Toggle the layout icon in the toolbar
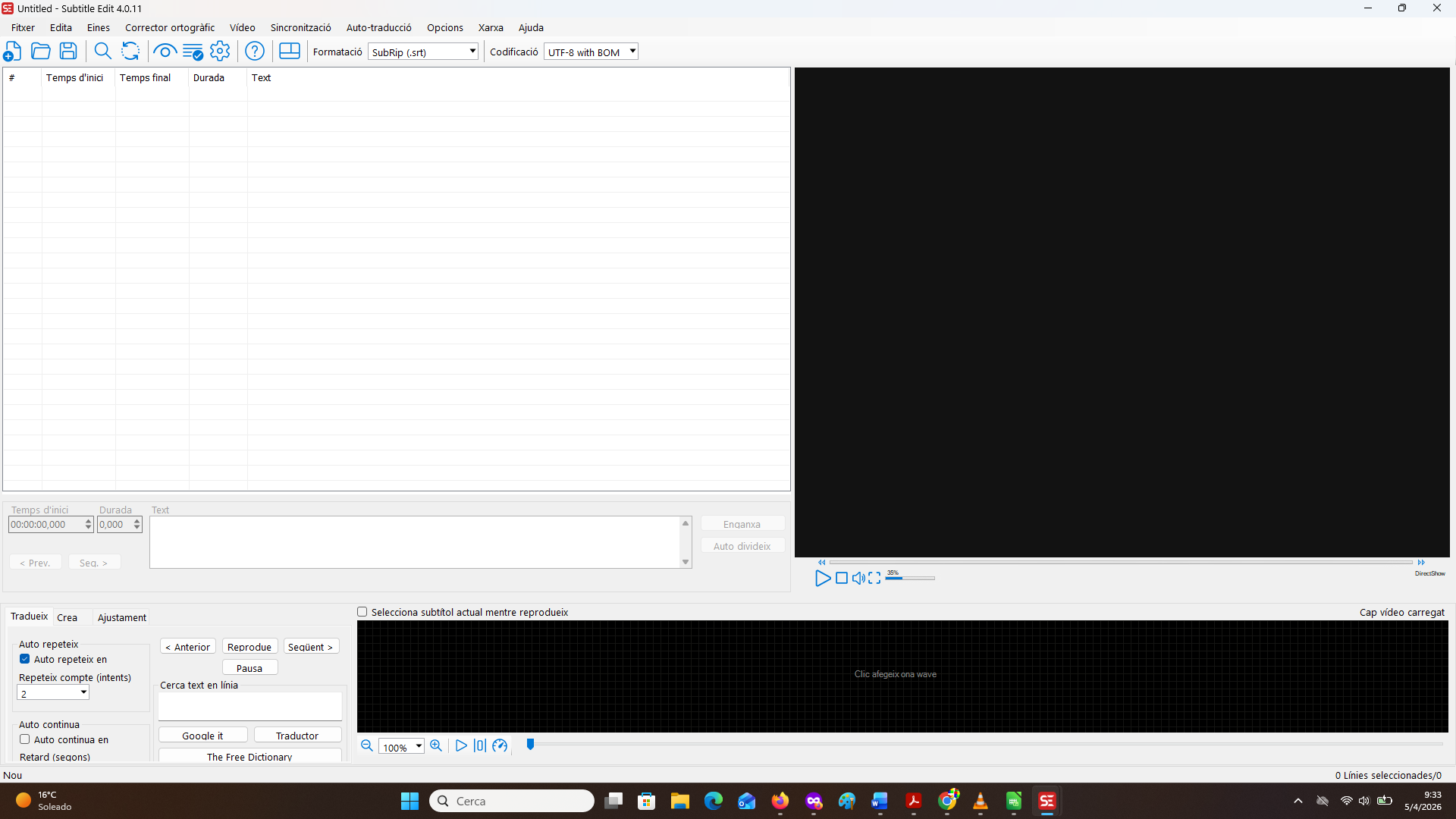The width and height of the screenshot is (1456, 819). click(x=290, y=52)
